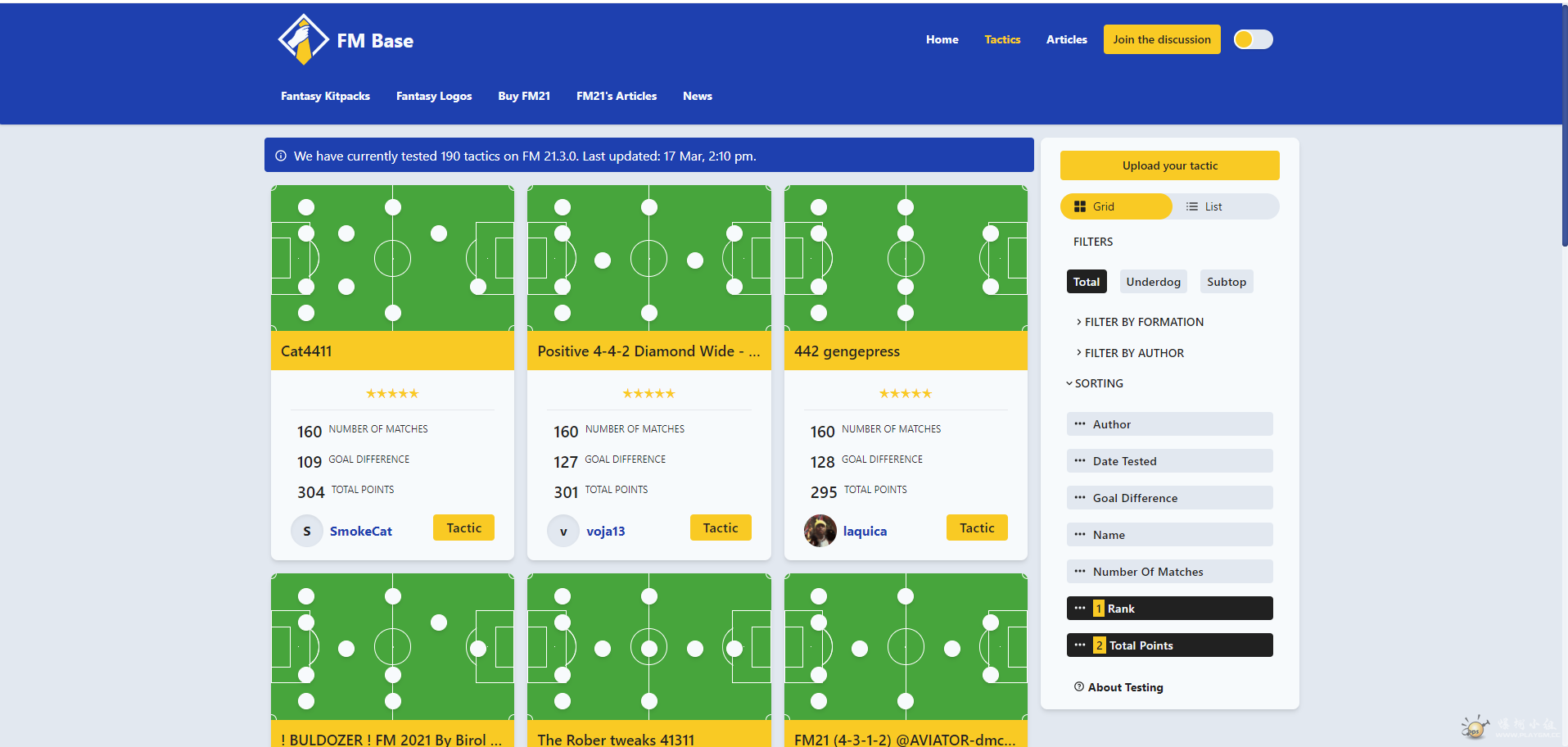Open Cat4411 formation pitch thumbnail

pyautogui.click(x=392, y=258)
